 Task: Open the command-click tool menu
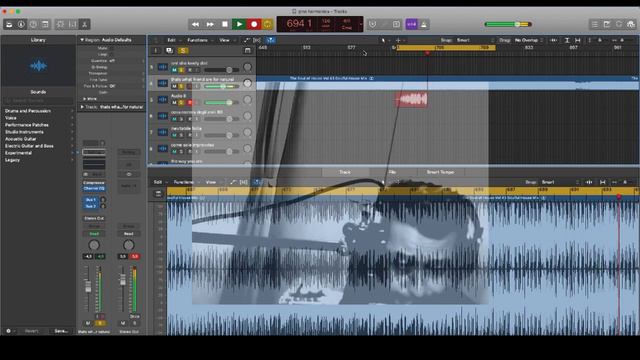(400, 40)
